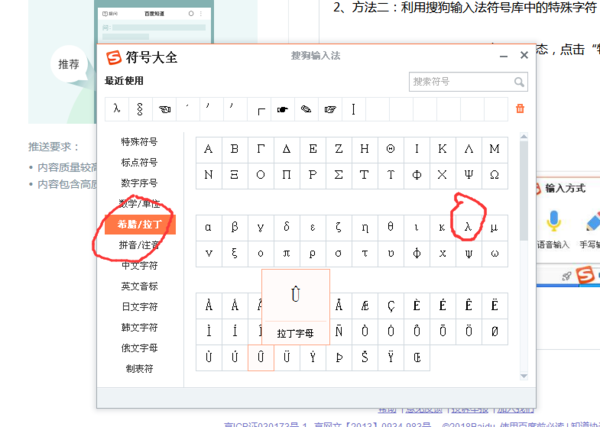
Task: Insert recent right-pointing black hand symbol
Action: coord(282,109)
